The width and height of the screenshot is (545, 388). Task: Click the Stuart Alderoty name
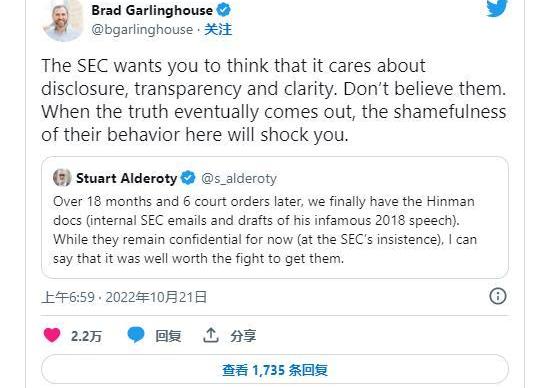[127, 178]
